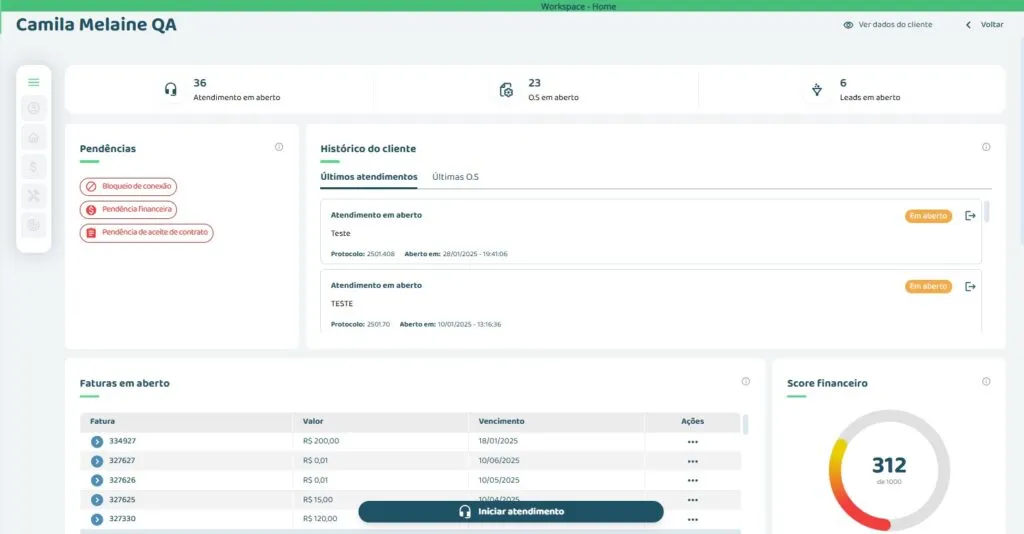The width and height of the screenshot is (1024, 534).
Task: Click the Camila Melaine QA title
Action: coord(96,25)
